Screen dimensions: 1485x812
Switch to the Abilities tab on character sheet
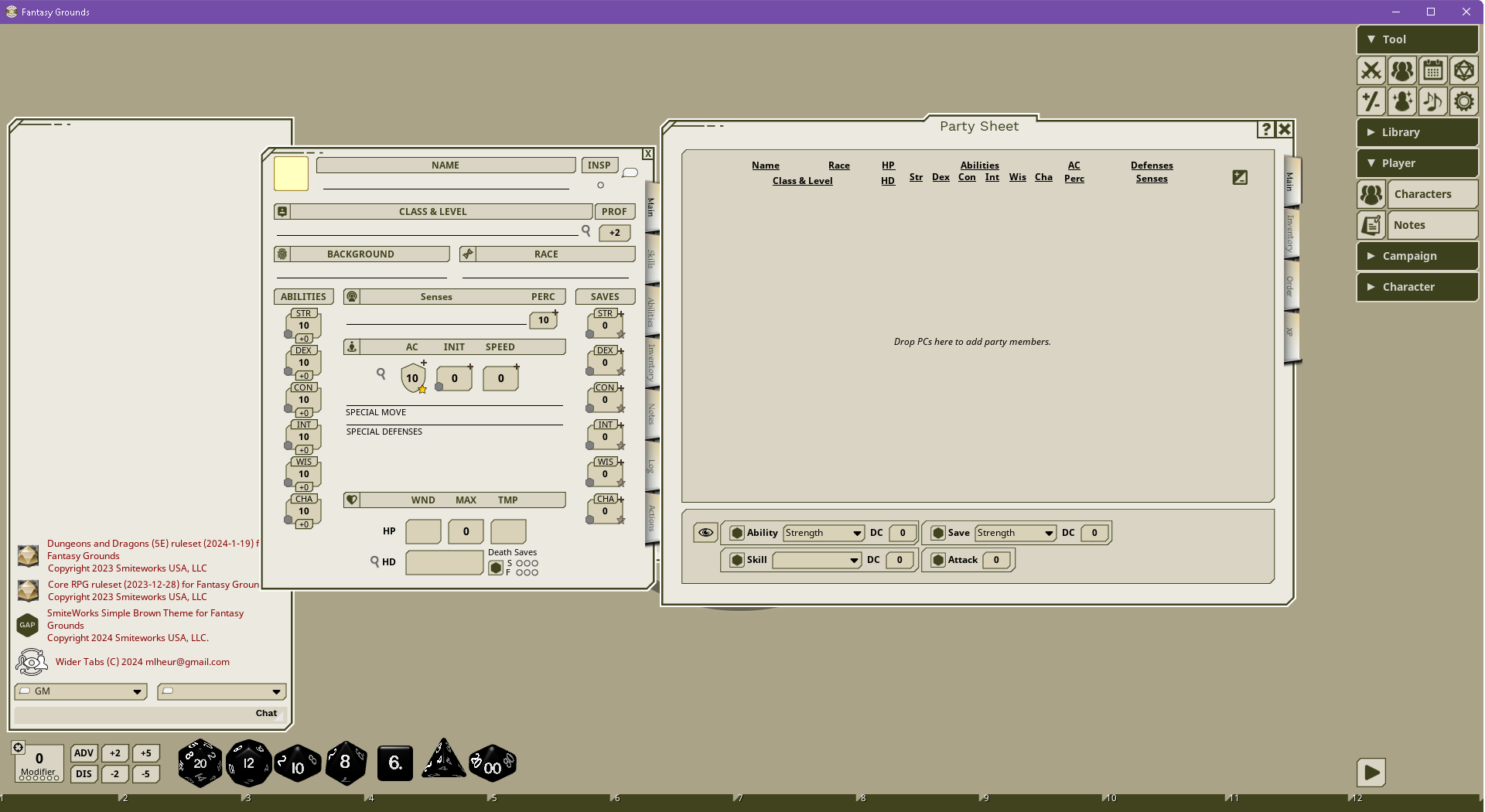pyautogui.click(x=651, y=312)
